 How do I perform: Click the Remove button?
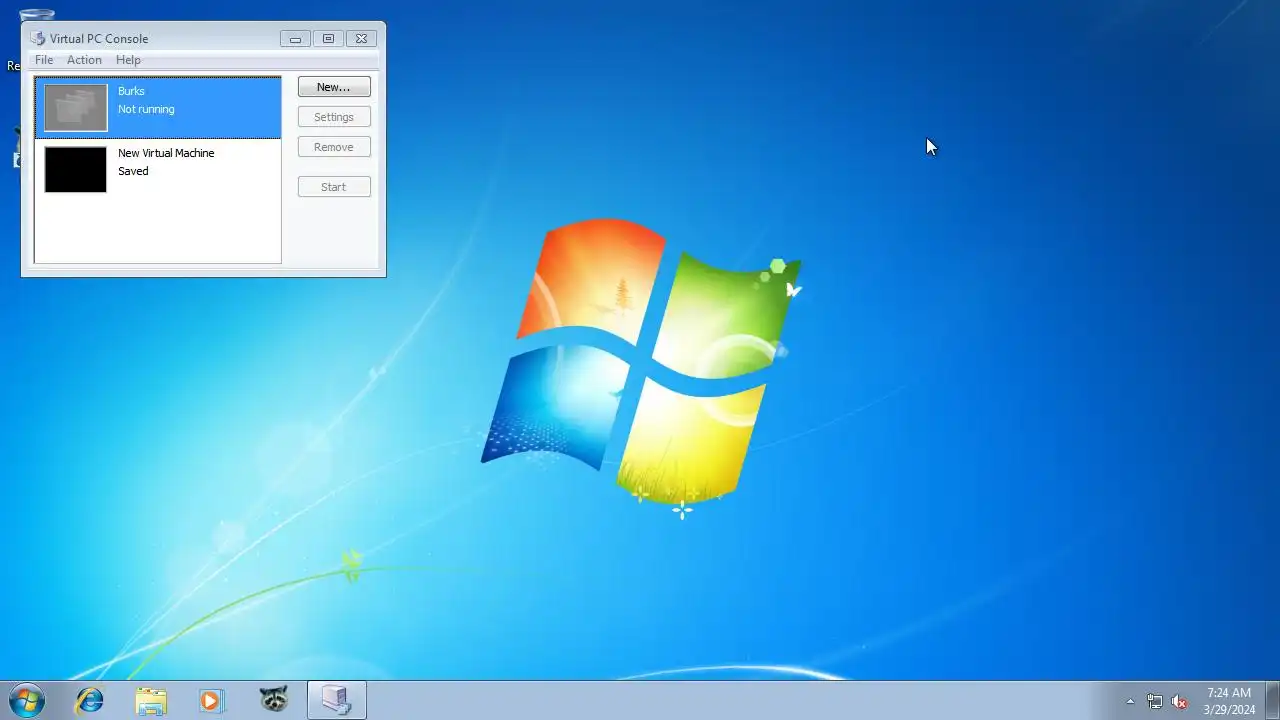tap(334, 147)
